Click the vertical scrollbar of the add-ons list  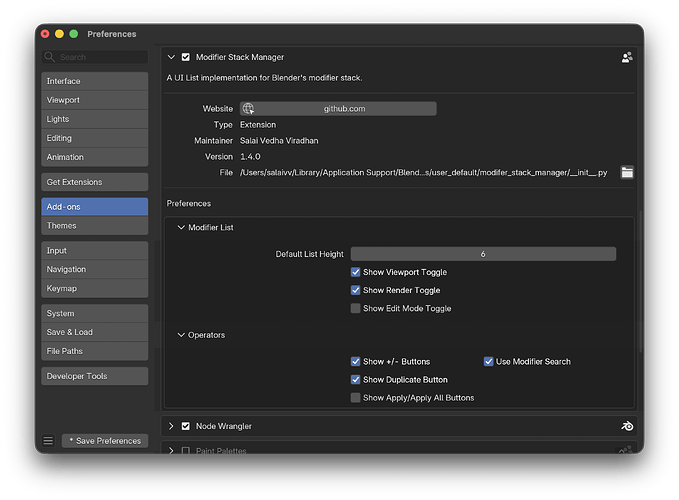pyautogui.click(x=640, y=281)
